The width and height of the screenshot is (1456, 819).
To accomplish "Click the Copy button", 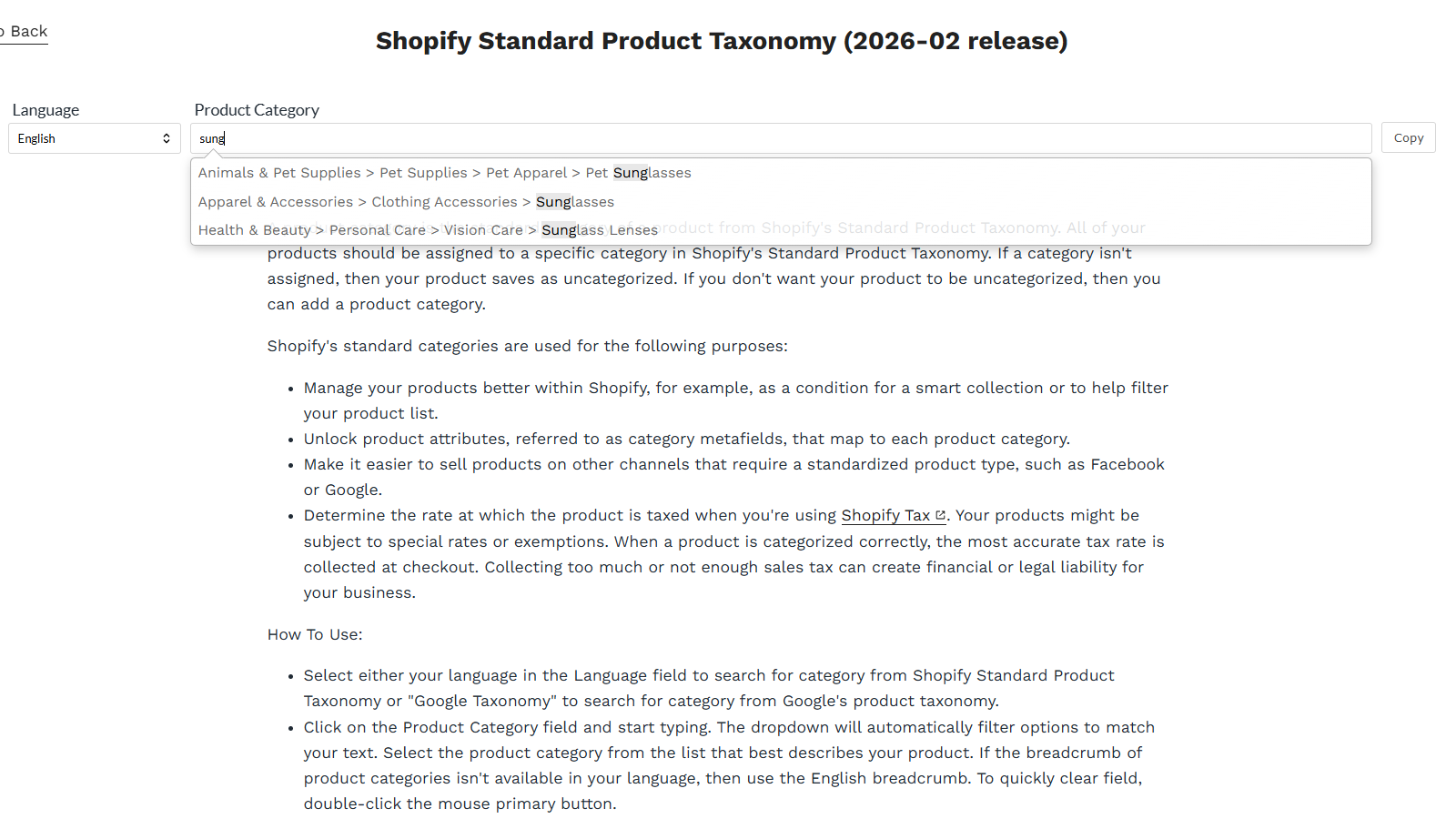I will tap(1408, 137).
